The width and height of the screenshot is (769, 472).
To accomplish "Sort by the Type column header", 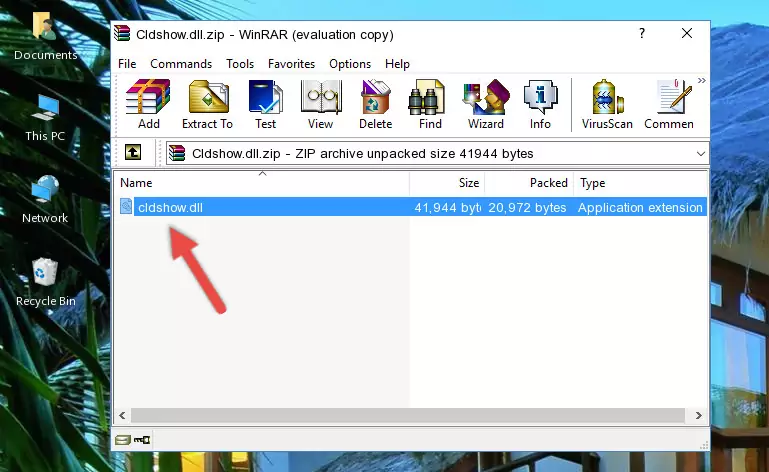I will click(640, 183).
